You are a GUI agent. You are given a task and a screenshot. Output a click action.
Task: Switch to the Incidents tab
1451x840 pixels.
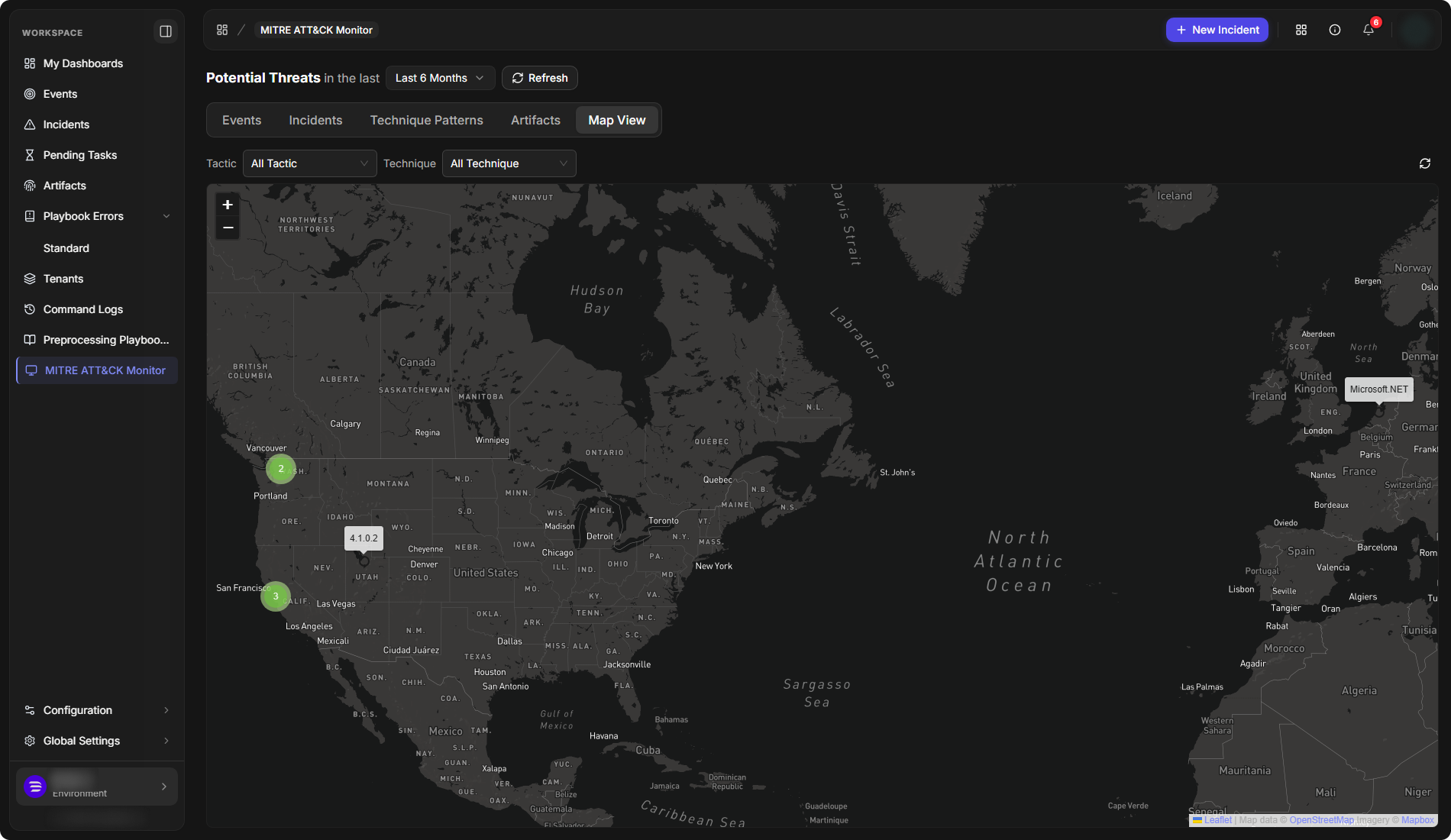click(315, 120)
